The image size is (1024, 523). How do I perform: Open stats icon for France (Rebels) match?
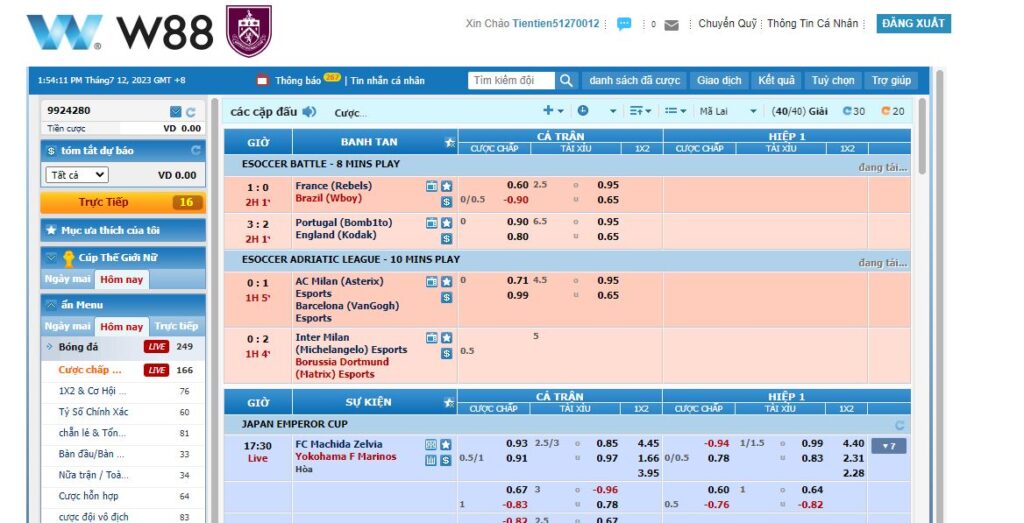(x=432, y=186)
